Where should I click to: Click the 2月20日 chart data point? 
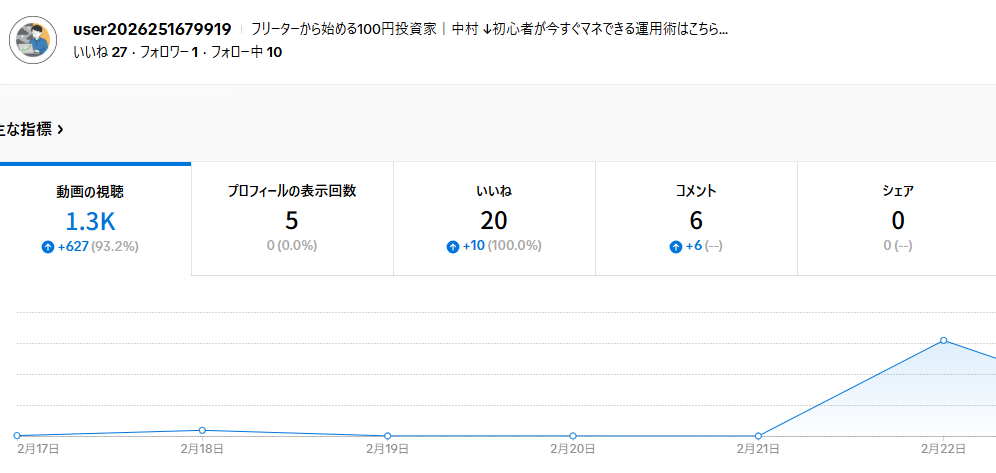point(573,436)
